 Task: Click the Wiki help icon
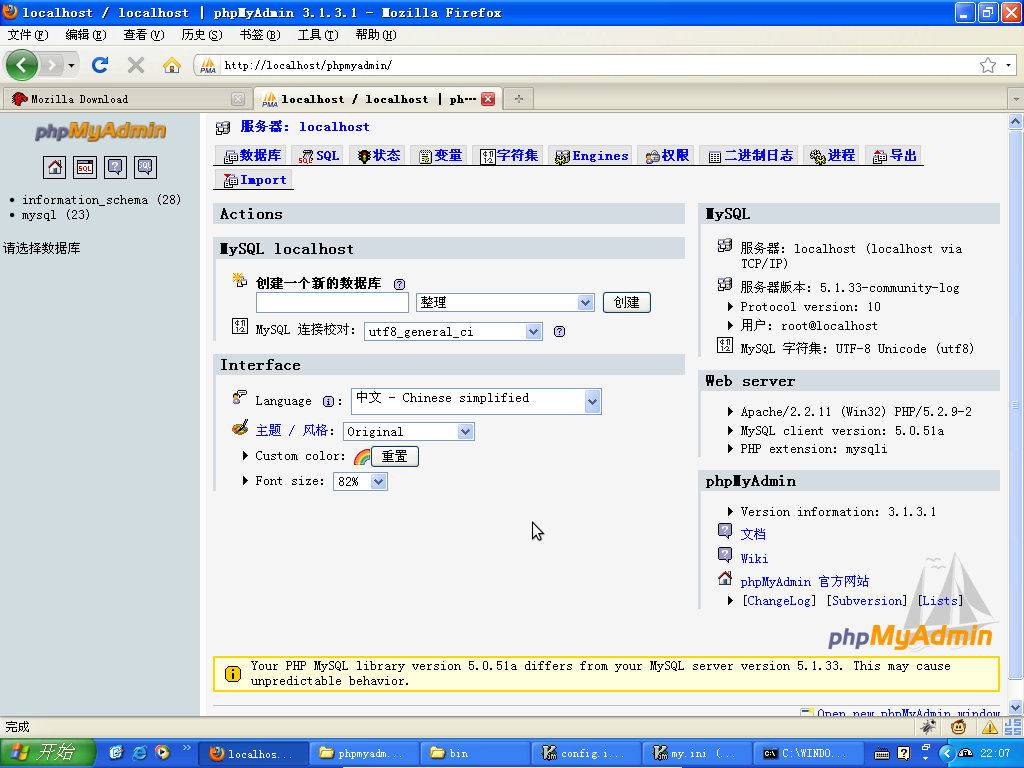point(725,555)
